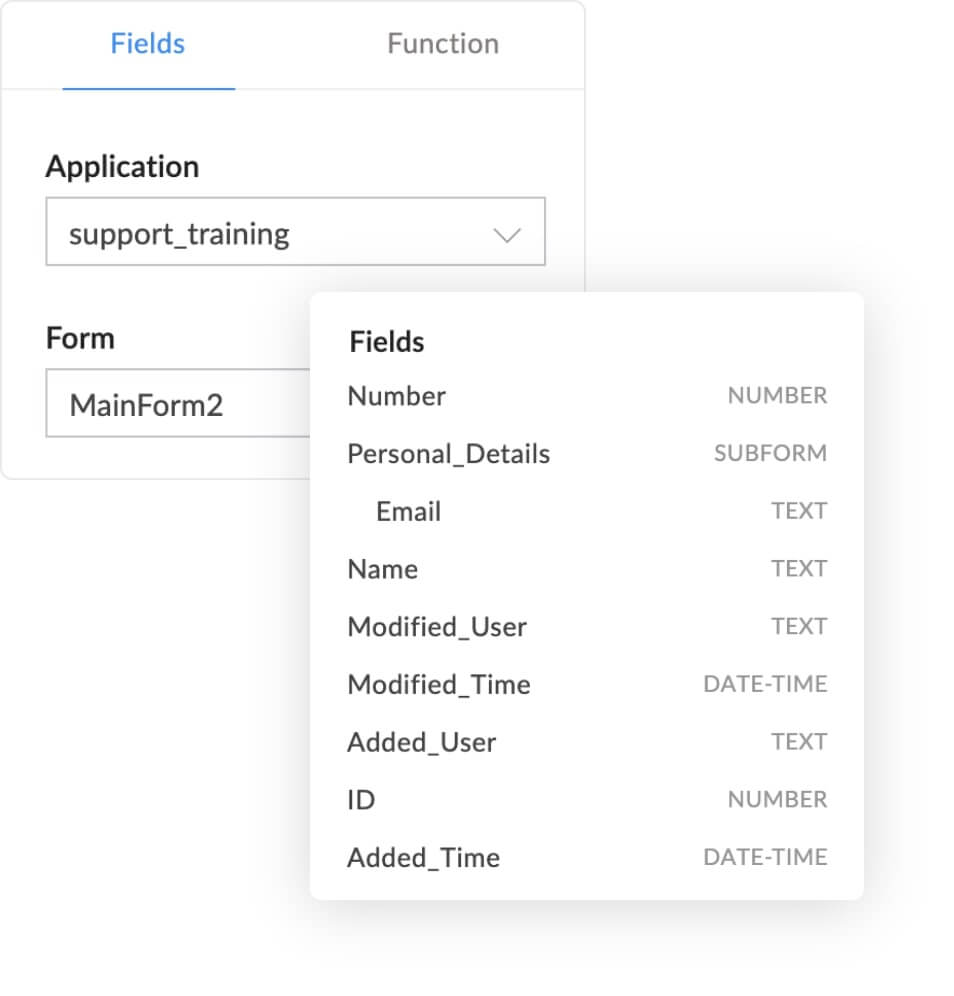Pick the ID number field
The image size is (954, 996).
361,800
